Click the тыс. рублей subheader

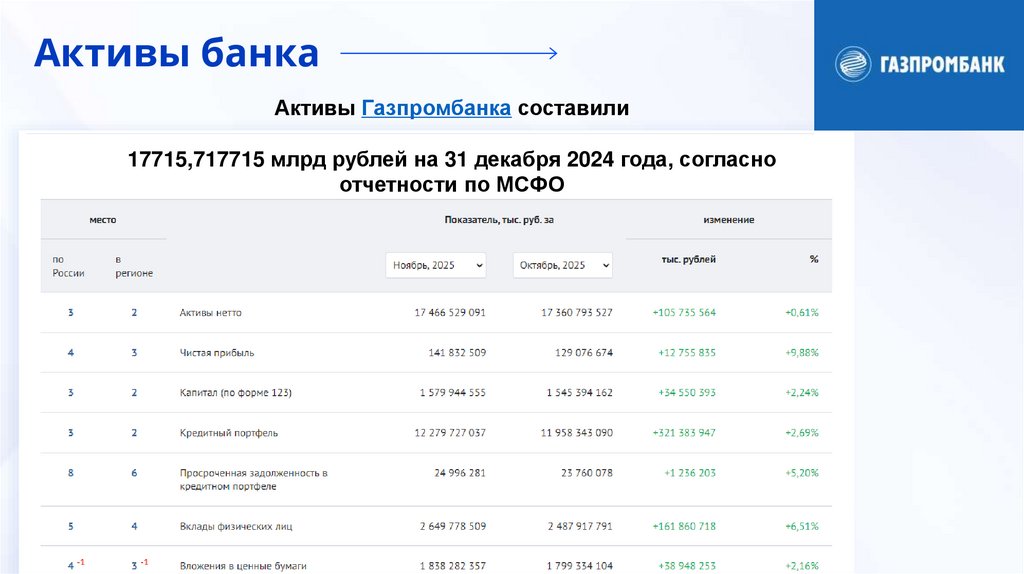point(688,259)
